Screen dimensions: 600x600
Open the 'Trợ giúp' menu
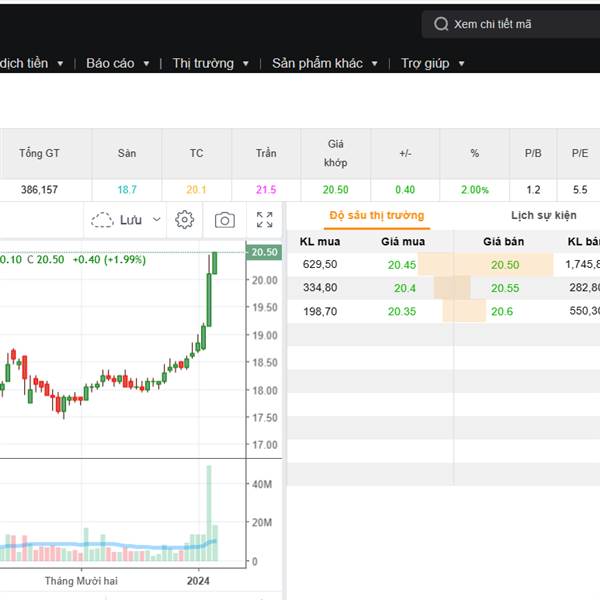click(425, 63)
